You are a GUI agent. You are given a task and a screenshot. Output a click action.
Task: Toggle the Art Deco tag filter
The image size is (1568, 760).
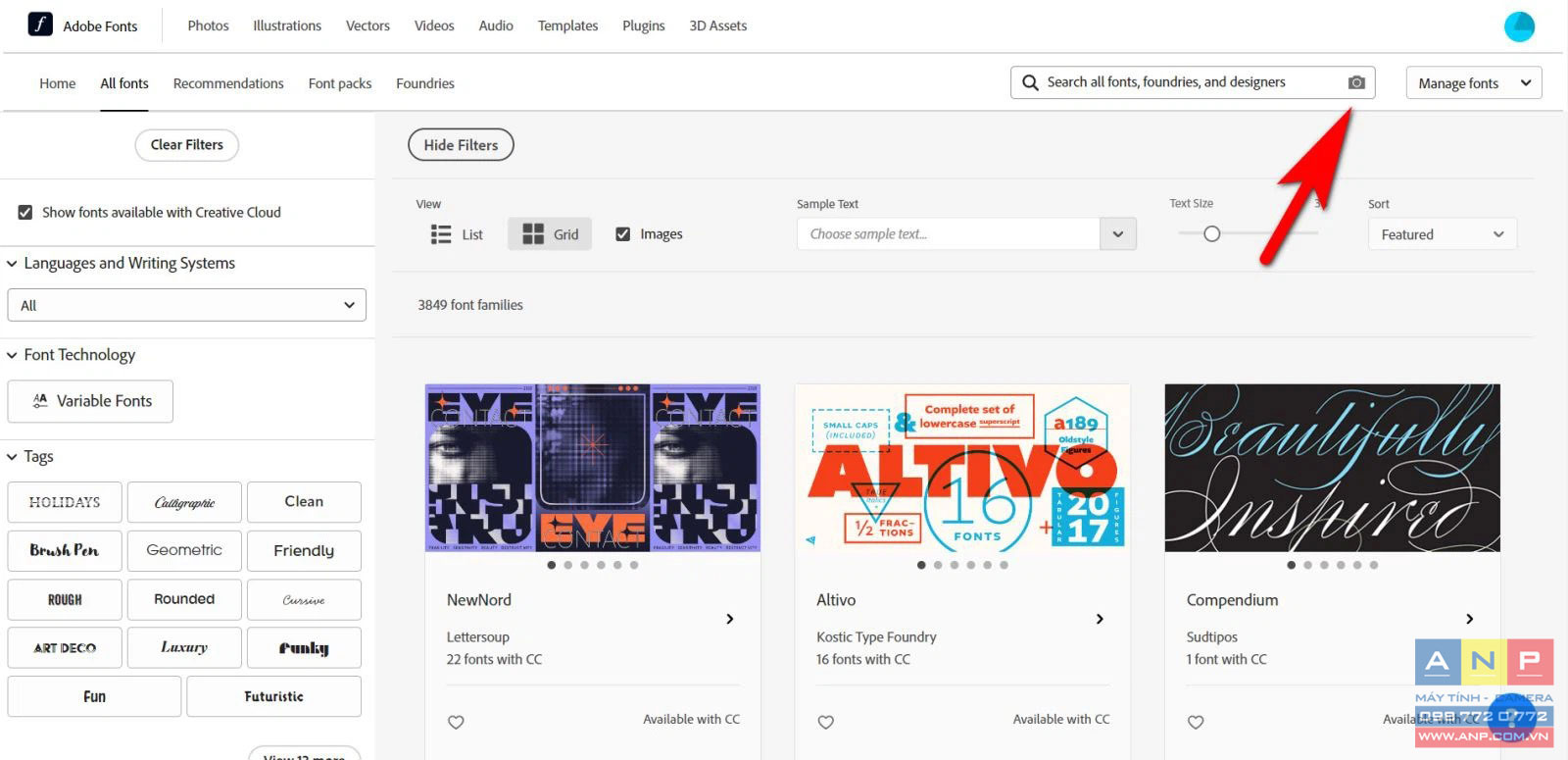tap(65, 647)
